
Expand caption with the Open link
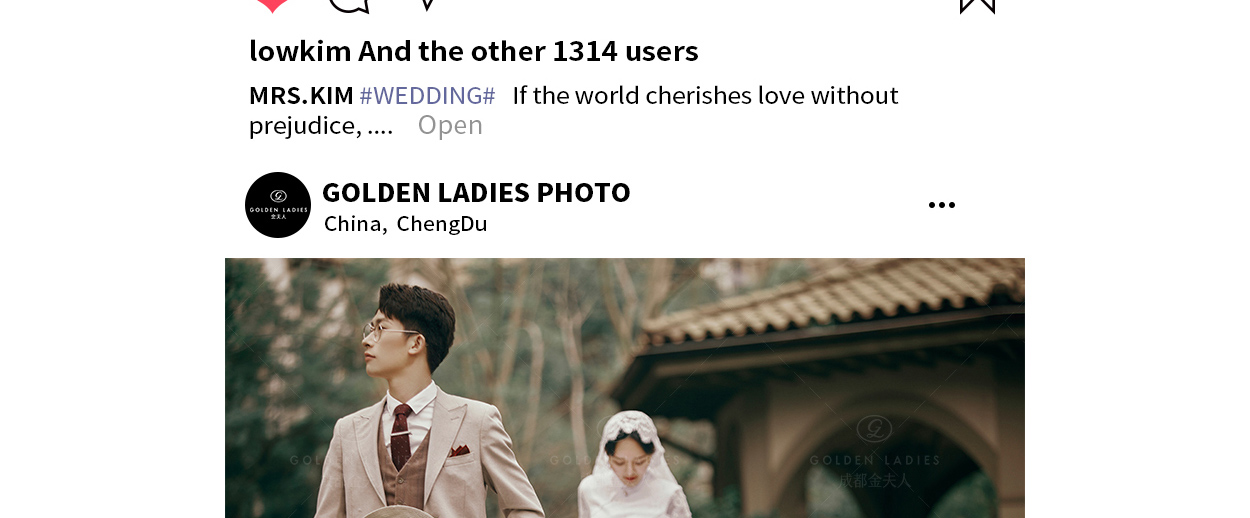click(450, 125)
